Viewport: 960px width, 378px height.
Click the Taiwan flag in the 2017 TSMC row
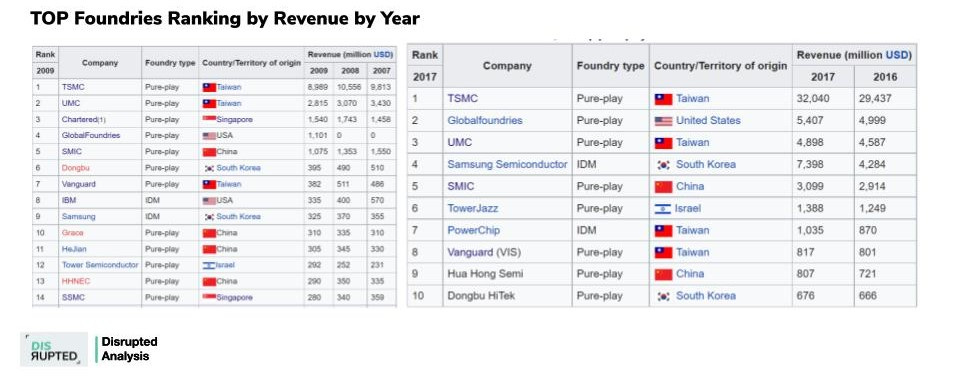663,99
